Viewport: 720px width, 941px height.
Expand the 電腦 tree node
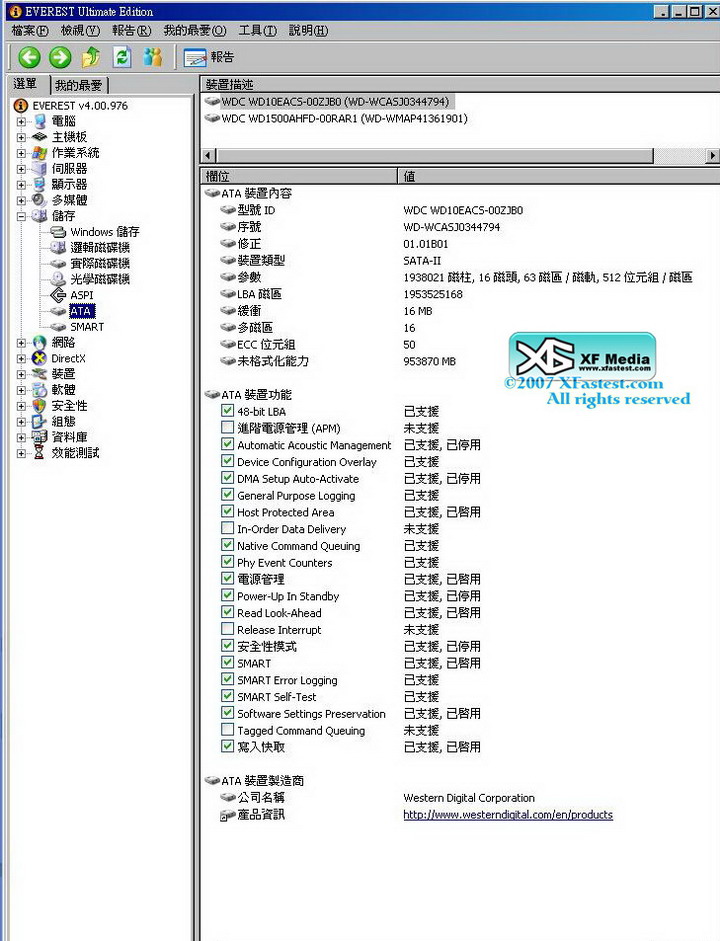click(x=21, y=121)
